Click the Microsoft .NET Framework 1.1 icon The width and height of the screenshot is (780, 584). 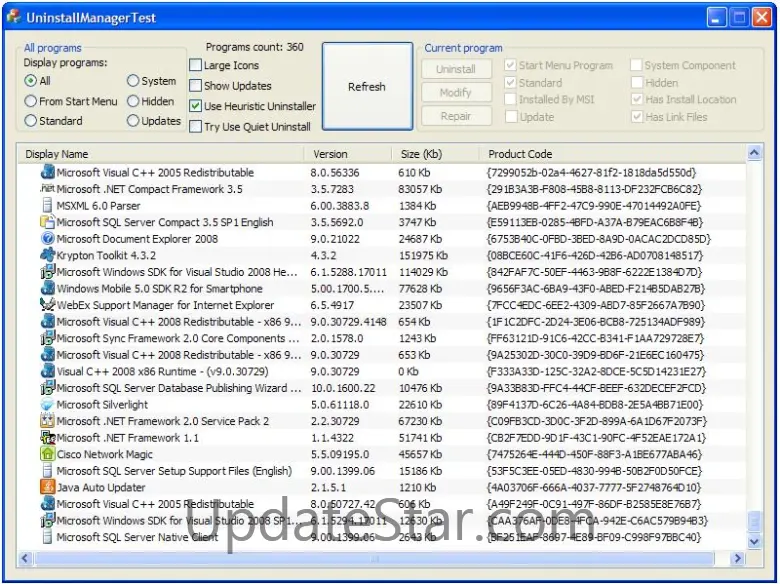[x=47, y=438]
